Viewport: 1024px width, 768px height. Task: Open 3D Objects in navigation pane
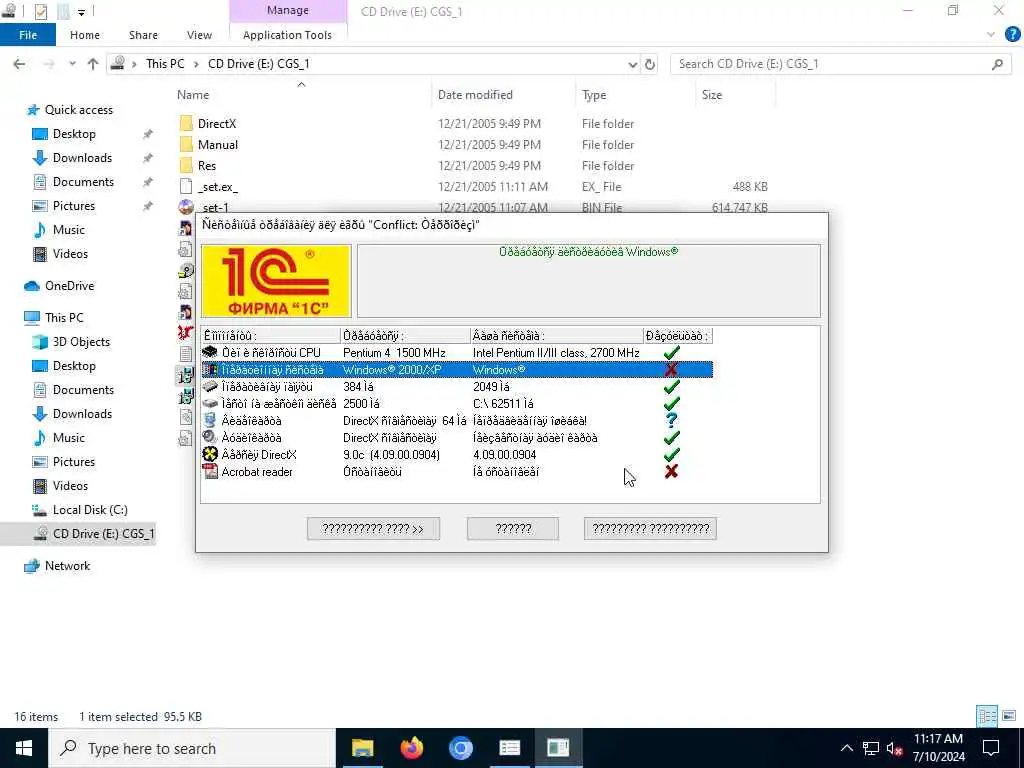click(81, 342)
